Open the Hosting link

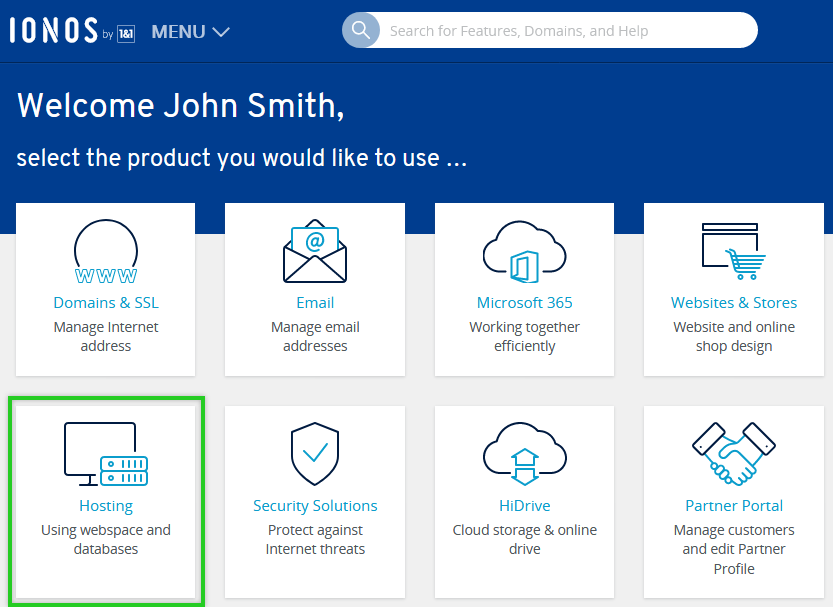point(106,506)
